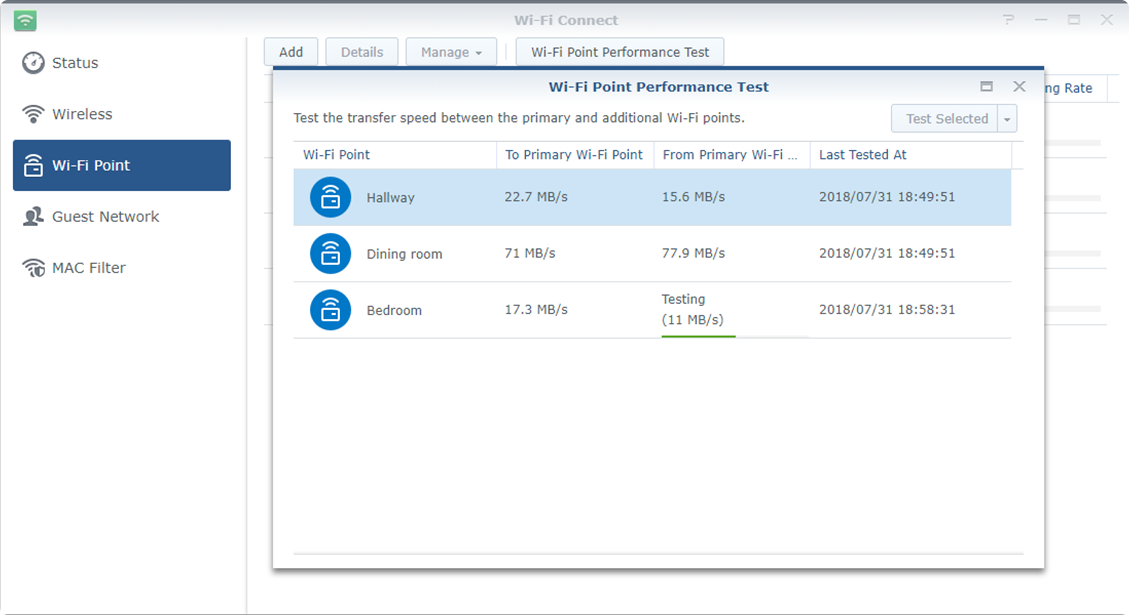Click the Wi-Fi Connect app icon
Image resolution: width=1129 pixels, height=615 pixels.
tap(25, 20)
